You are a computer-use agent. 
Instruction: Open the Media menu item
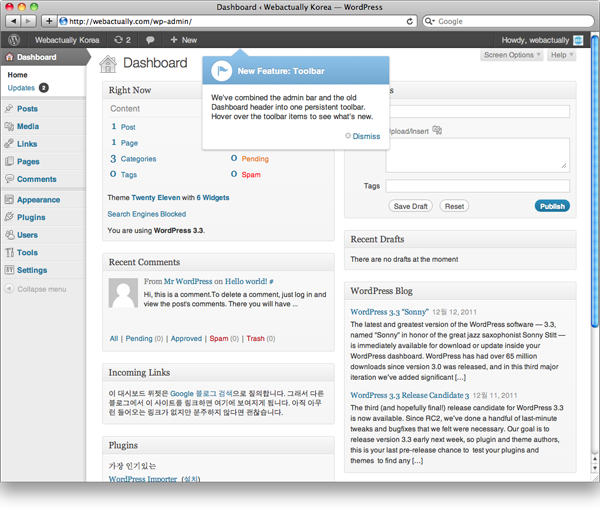pos(28,126)
